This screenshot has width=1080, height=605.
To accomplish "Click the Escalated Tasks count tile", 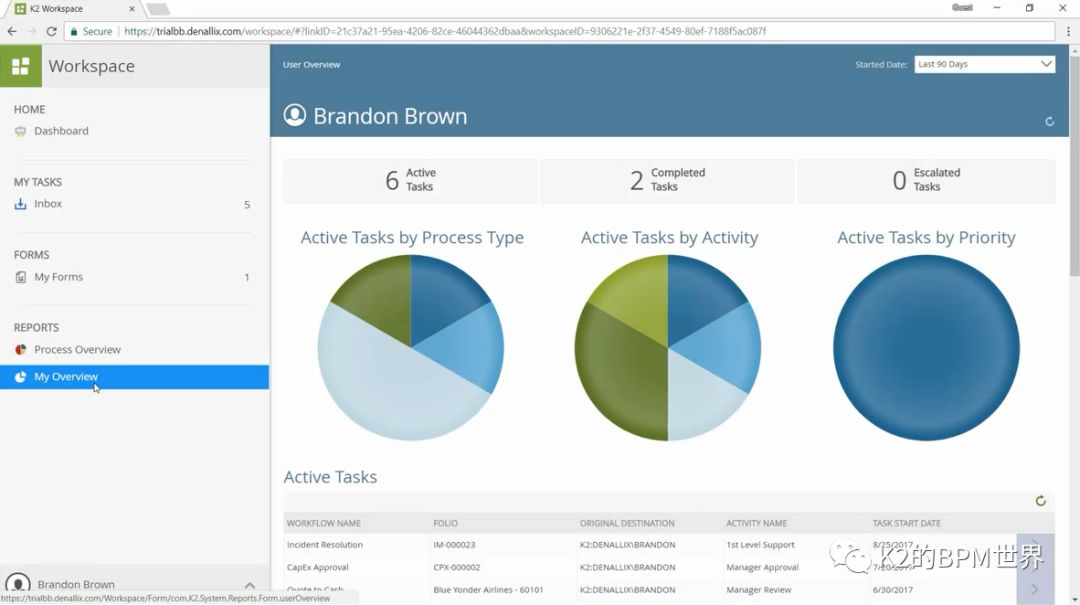I will pos(926,181).
